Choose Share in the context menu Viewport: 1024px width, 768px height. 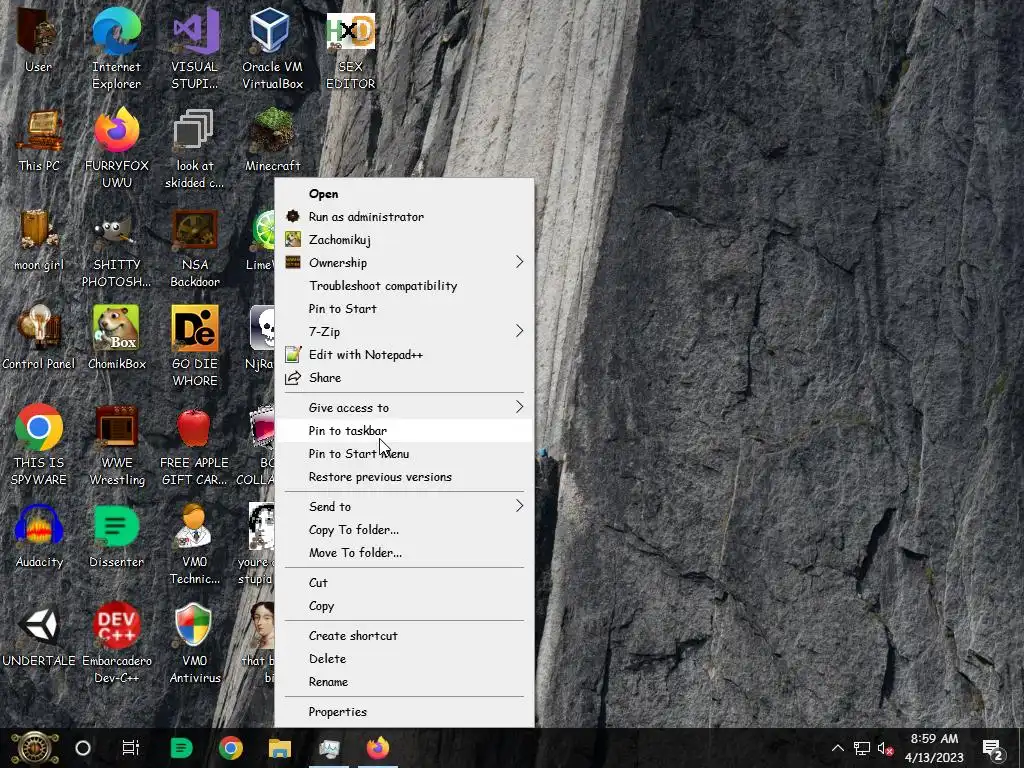404,377
